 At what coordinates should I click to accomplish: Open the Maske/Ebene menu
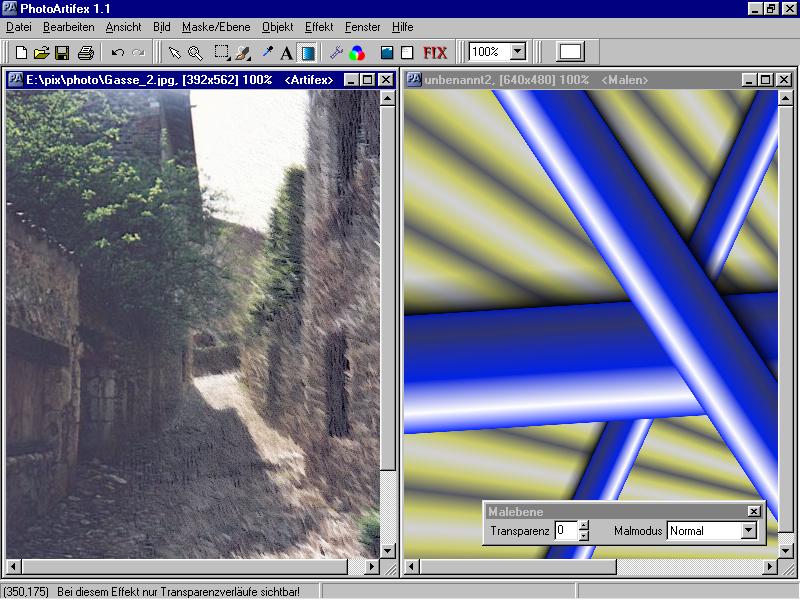(x=216, y=27)
